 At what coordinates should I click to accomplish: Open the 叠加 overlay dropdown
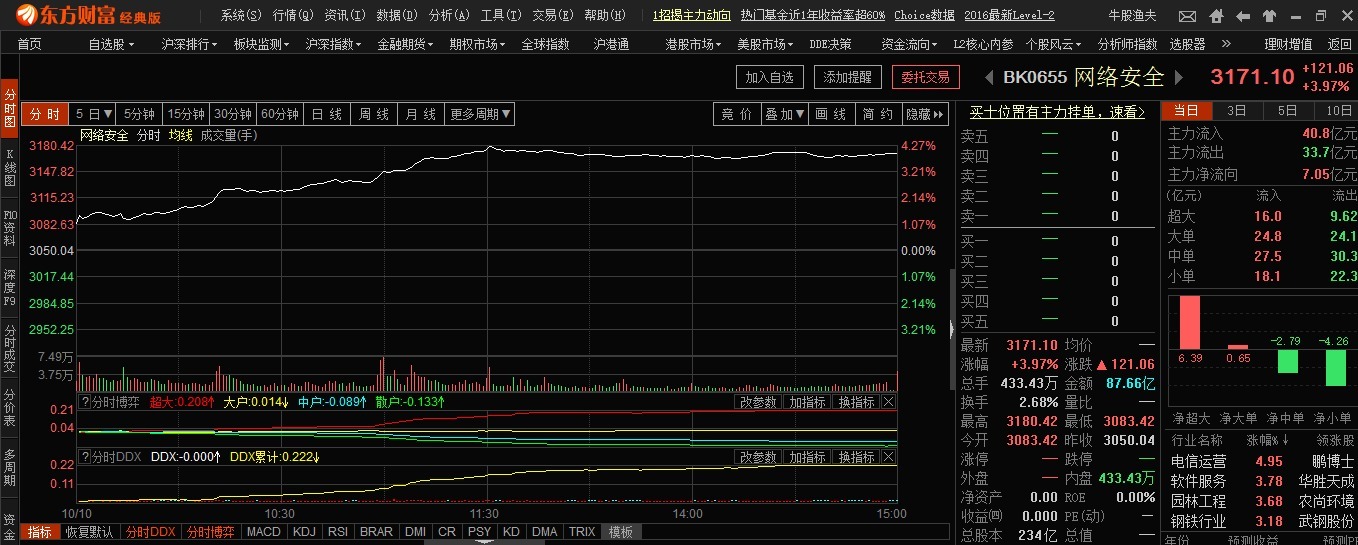pos(785,114)
